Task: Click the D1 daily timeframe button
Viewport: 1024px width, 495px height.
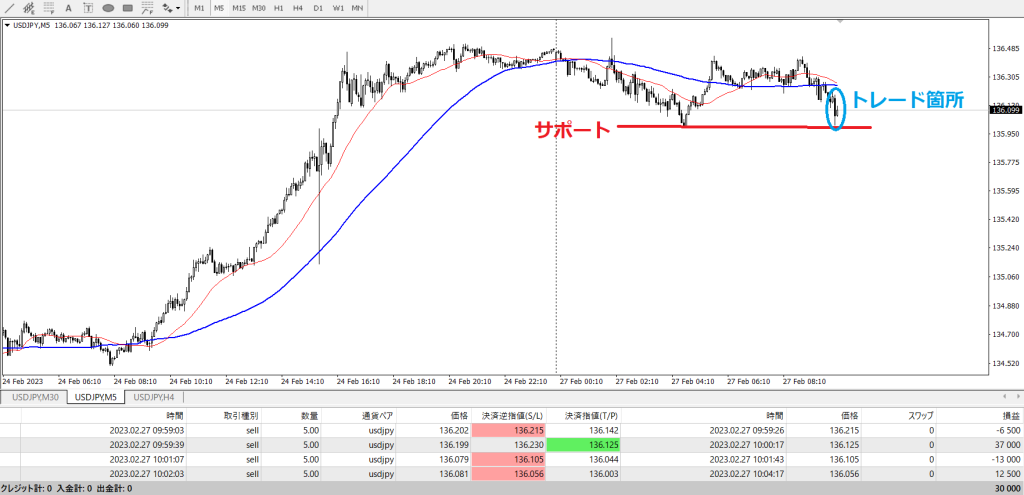Action: tap(318, 8)
